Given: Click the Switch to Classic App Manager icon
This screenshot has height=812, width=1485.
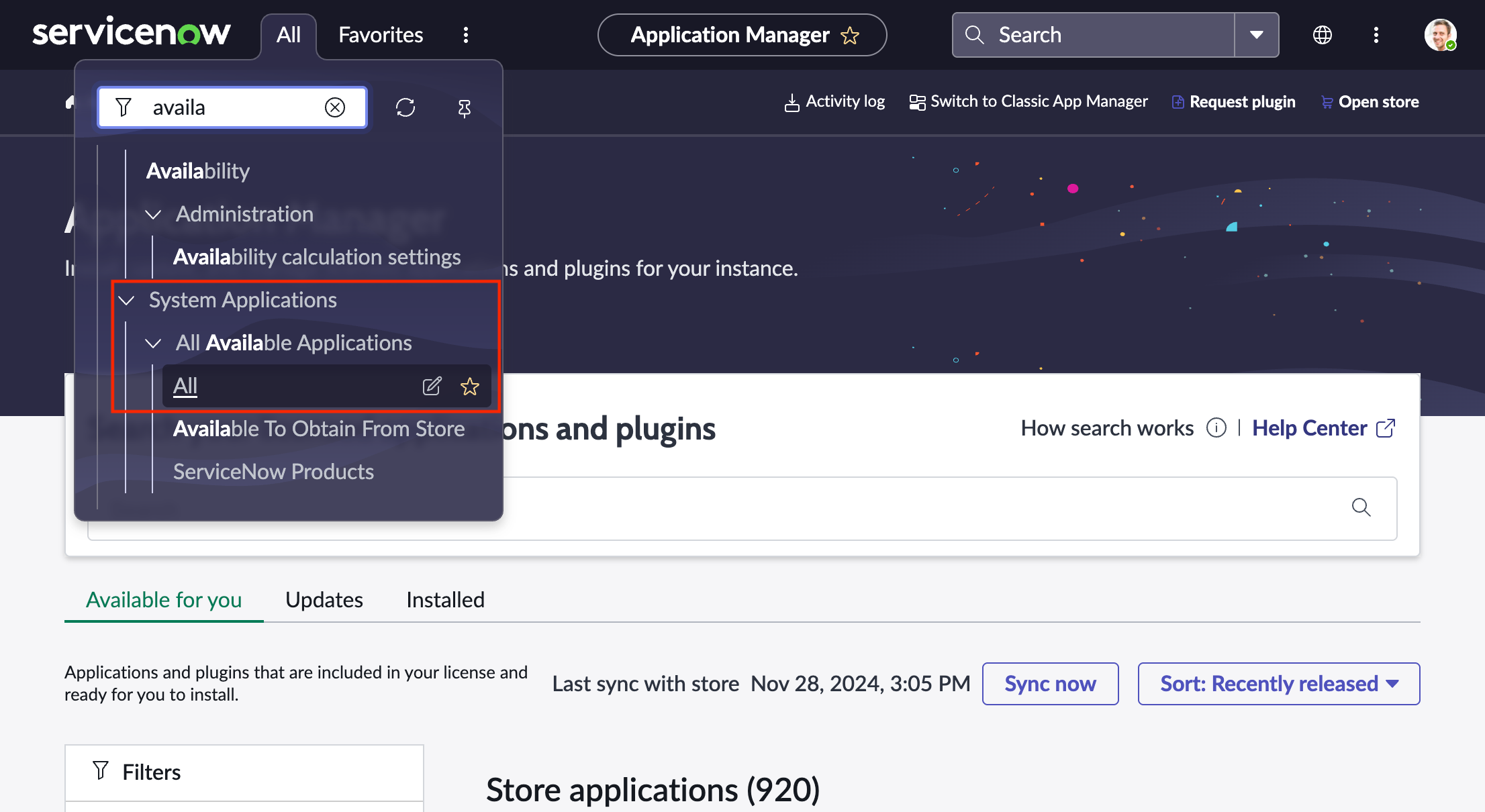Looking at the screenshot, I should [918, 101].
